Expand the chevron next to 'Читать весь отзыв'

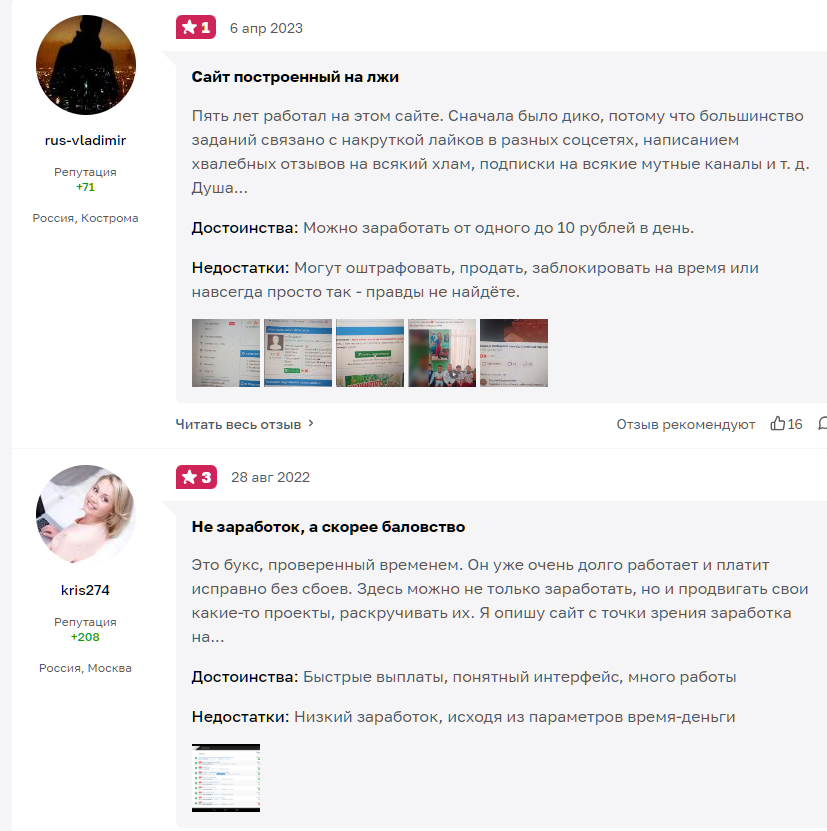coord(311,423)
